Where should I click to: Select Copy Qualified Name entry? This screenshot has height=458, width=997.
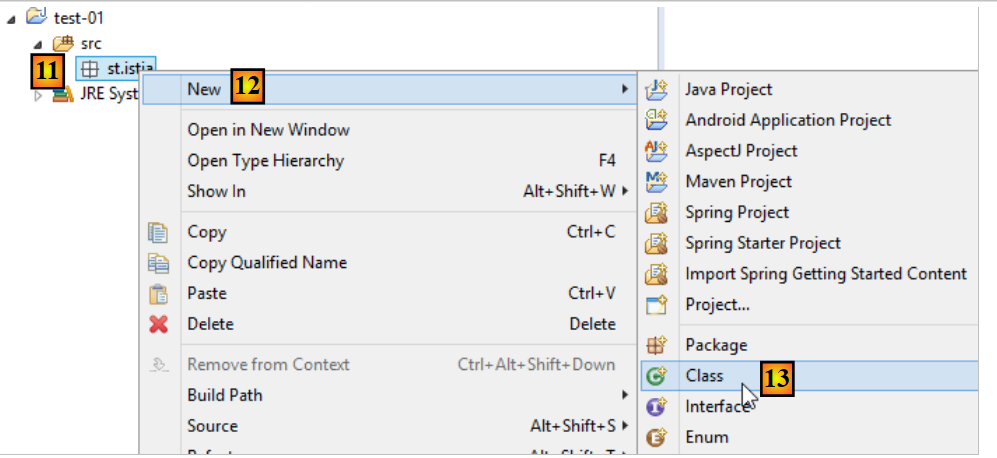pos(267,263)
